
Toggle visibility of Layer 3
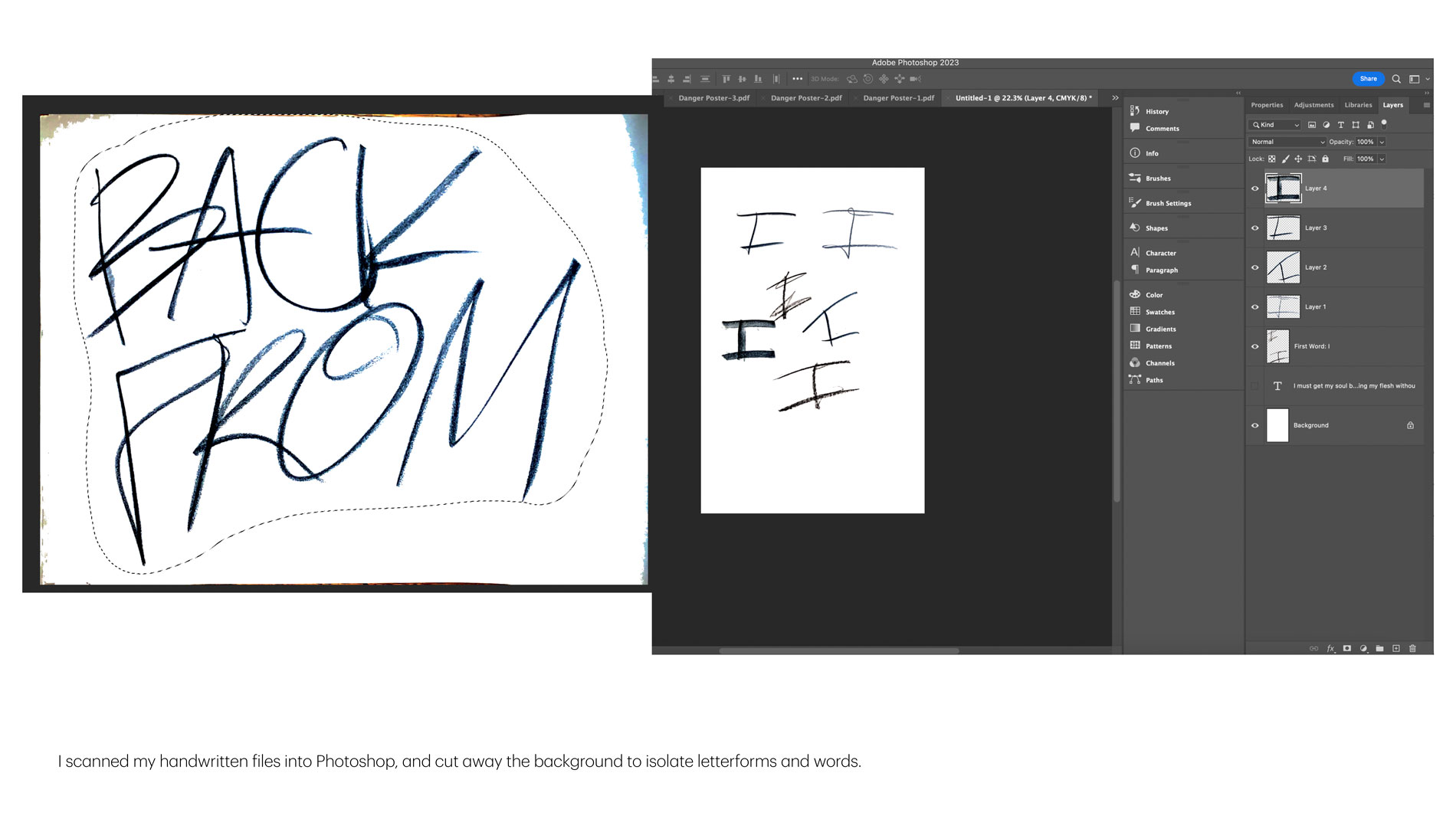click(1255, 228)
